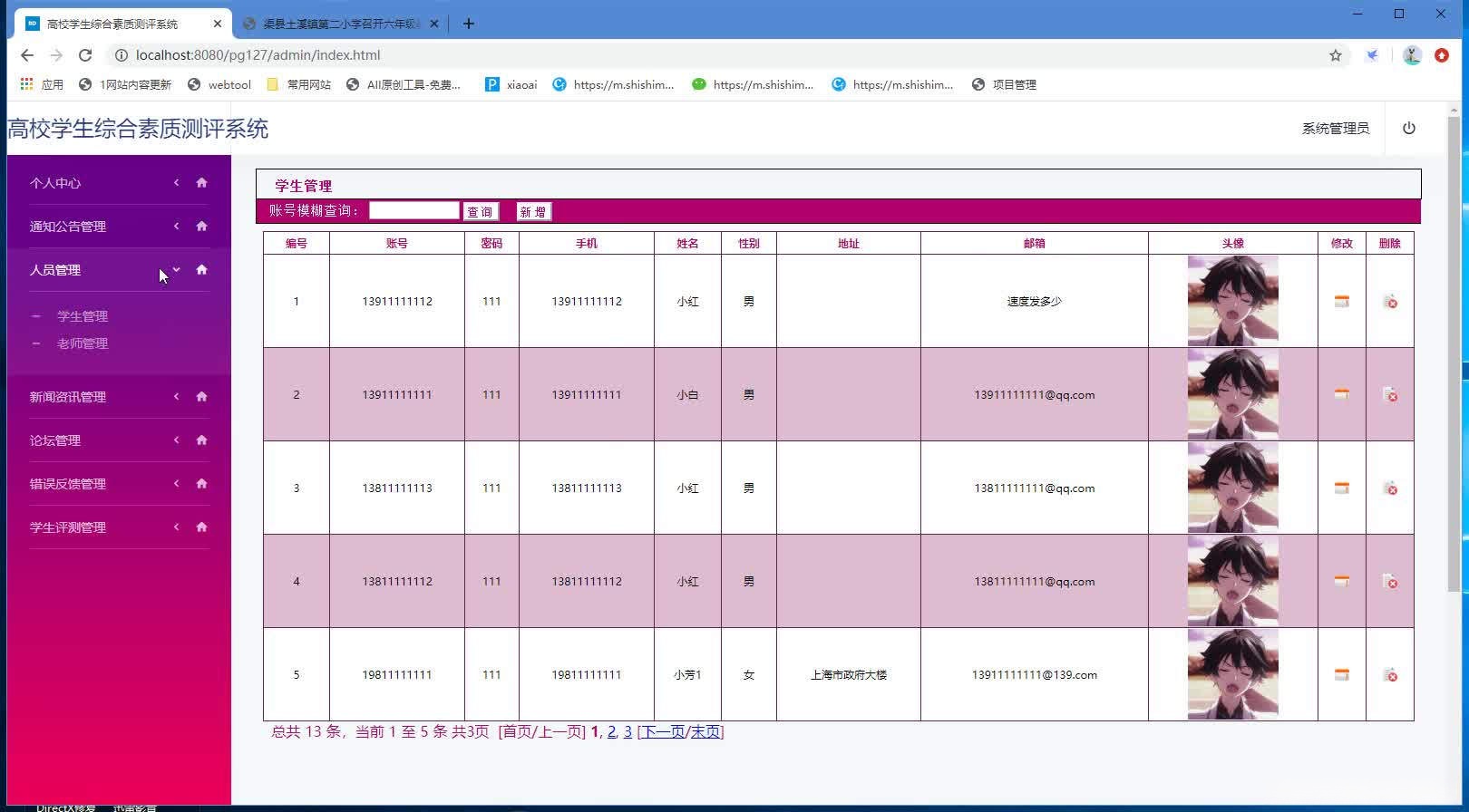Image resolution: width=1469 pixels, height=812 pixels.
Task: Delete student 13811111113 in row 3
Action: tap(1389, 488)
